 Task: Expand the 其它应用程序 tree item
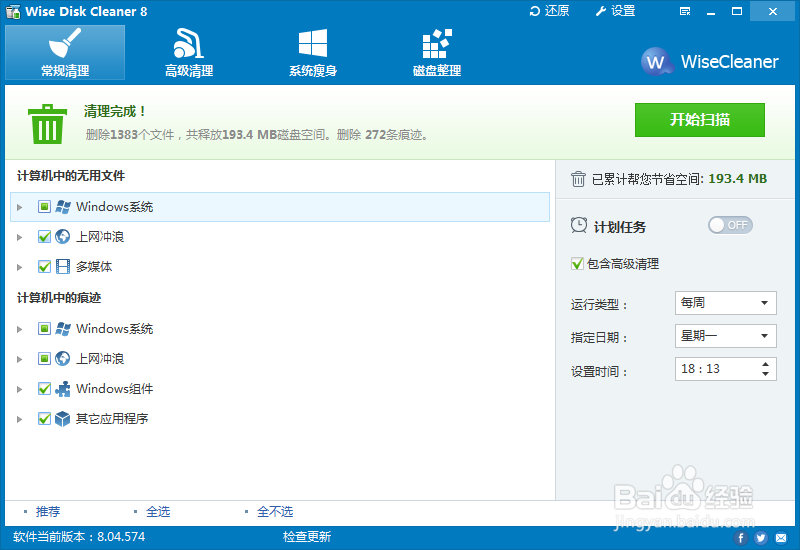click(19, 419)
